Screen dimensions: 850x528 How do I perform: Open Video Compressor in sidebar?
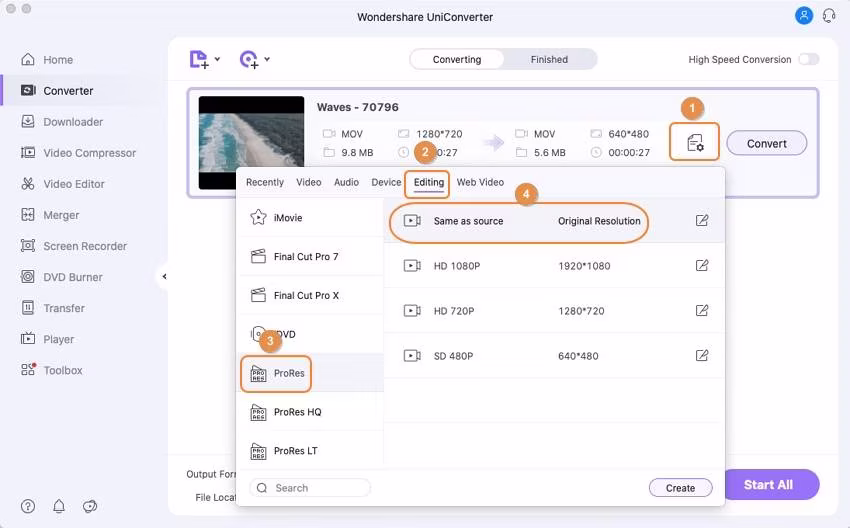click(x=78, y=153)
